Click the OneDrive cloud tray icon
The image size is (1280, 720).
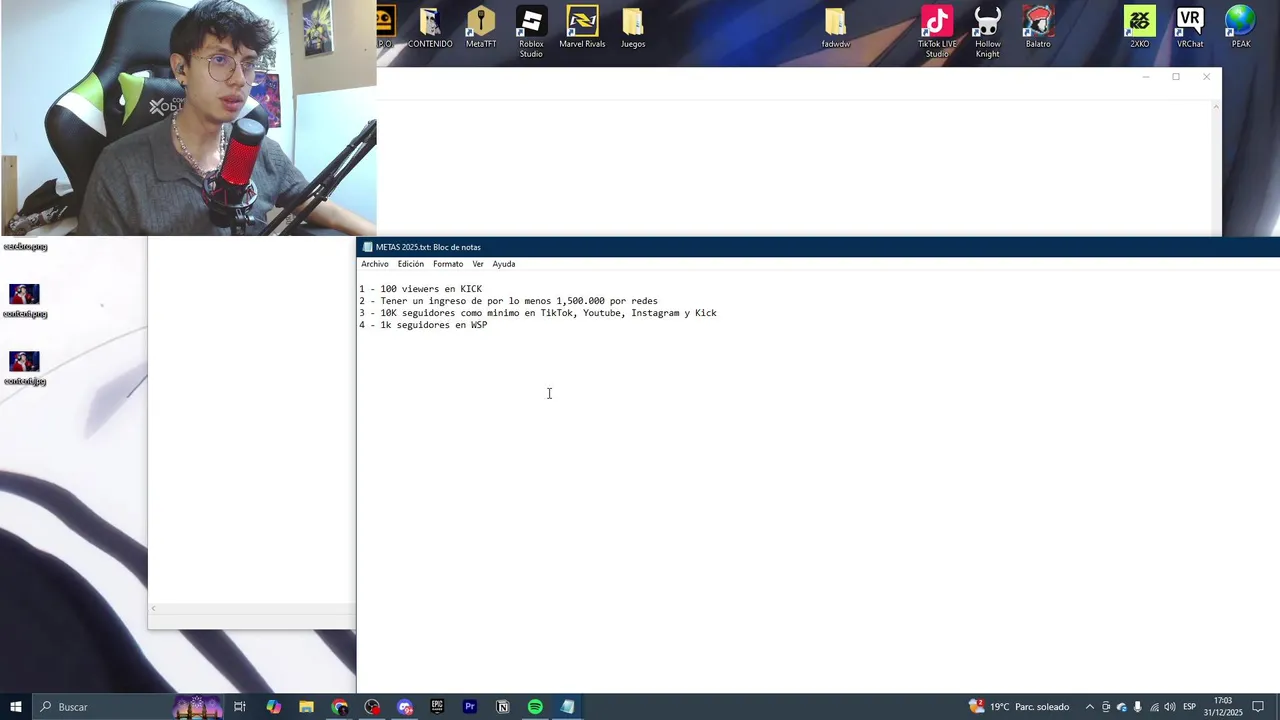tap(1121, 707)
